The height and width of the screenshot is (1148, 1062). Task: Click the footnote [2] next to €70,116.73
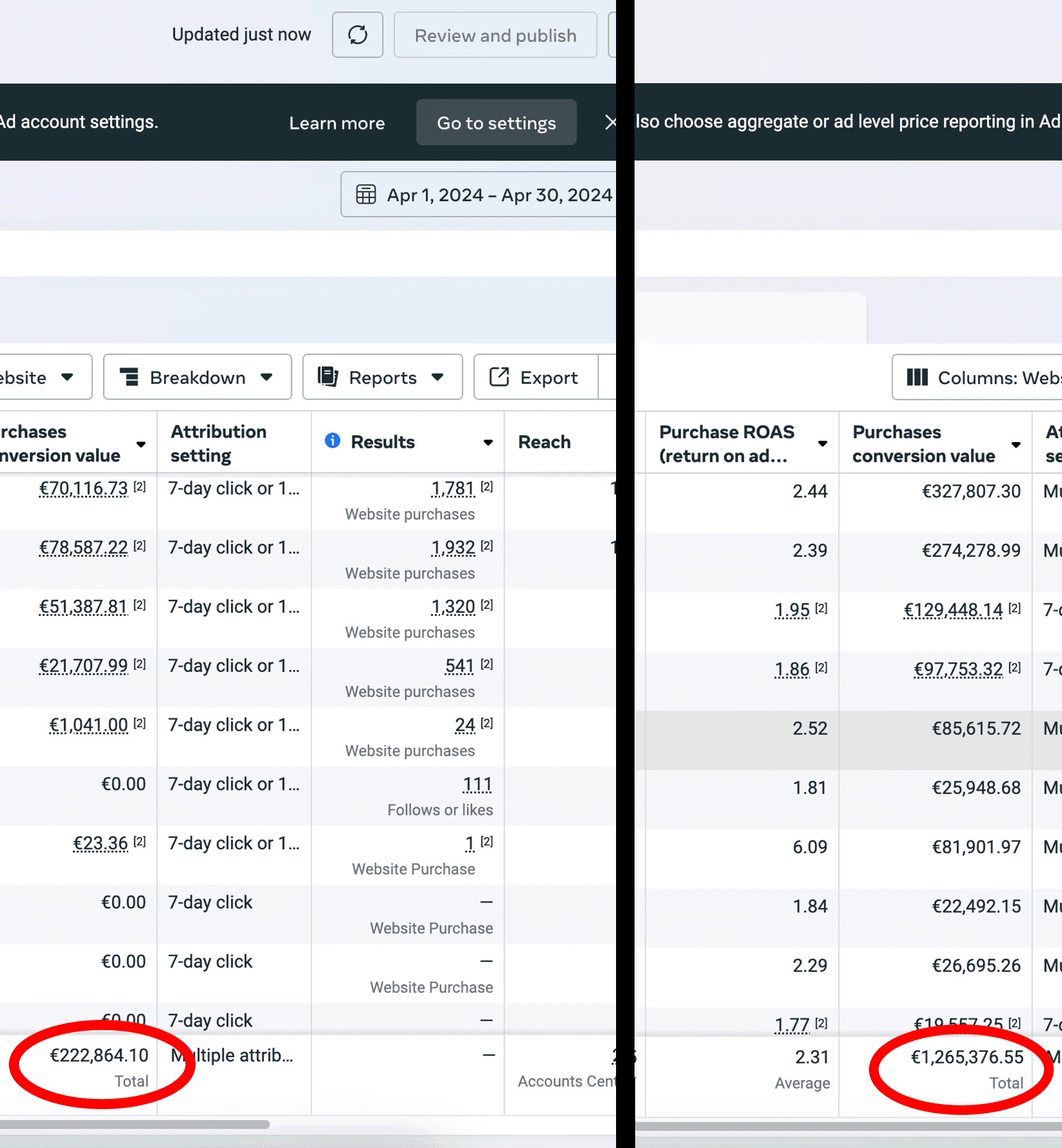pos(140,487)
